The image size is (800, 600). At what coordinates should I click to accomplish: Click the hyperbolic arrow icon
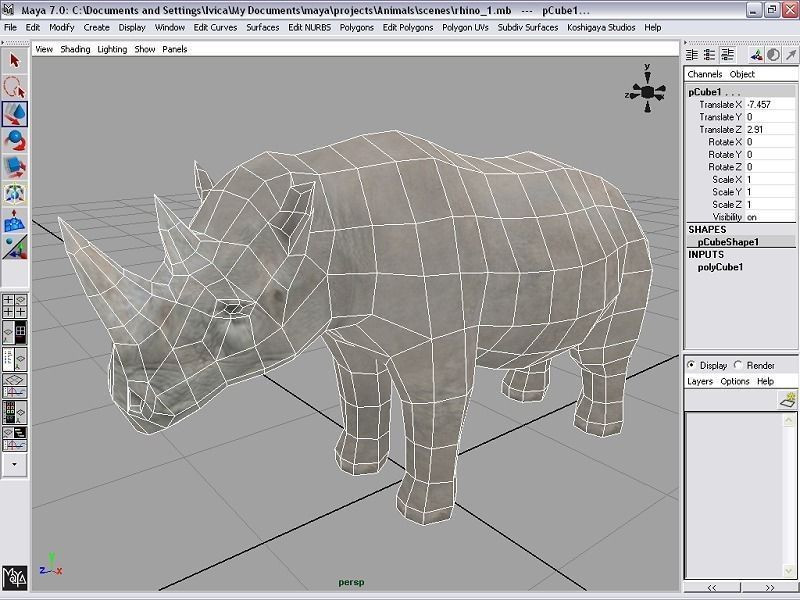click(790, 55)
